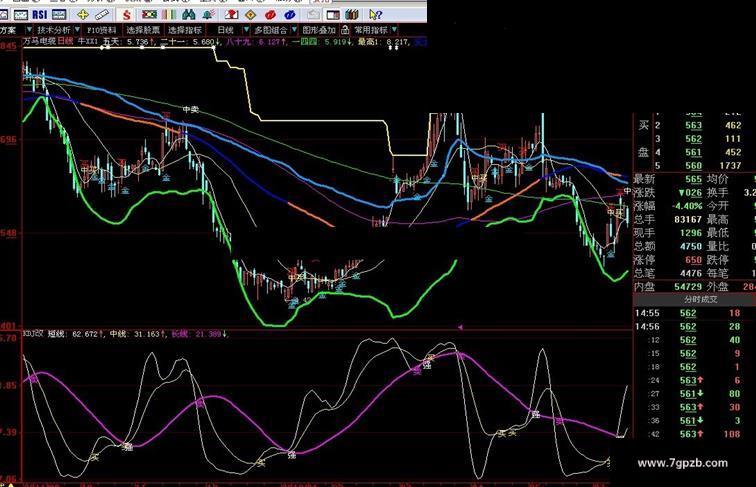The height and width of the screenshot is (487, 756).
Task: Click the help cursor question mark icon
Action: tap(375, 15)
